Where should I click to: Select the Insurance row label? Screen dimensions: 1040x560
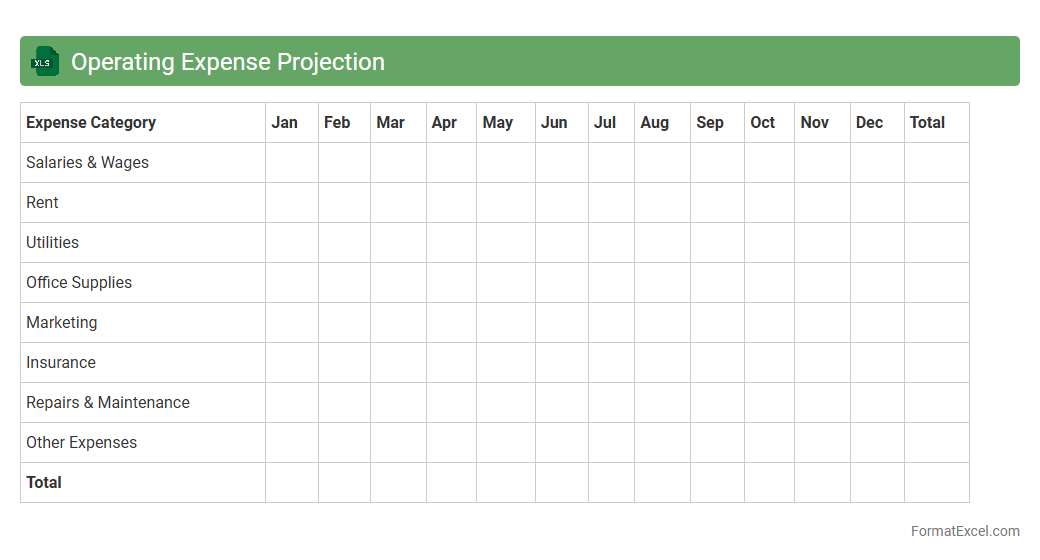tap(61, 363)
